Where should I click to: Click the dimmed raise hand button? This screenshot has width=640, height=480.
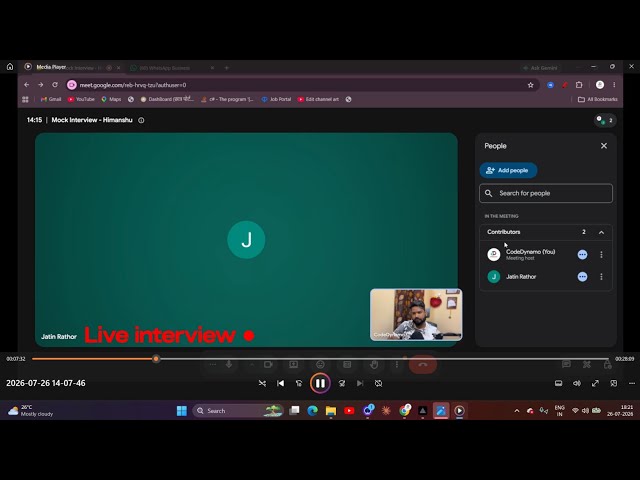point(374,364)
